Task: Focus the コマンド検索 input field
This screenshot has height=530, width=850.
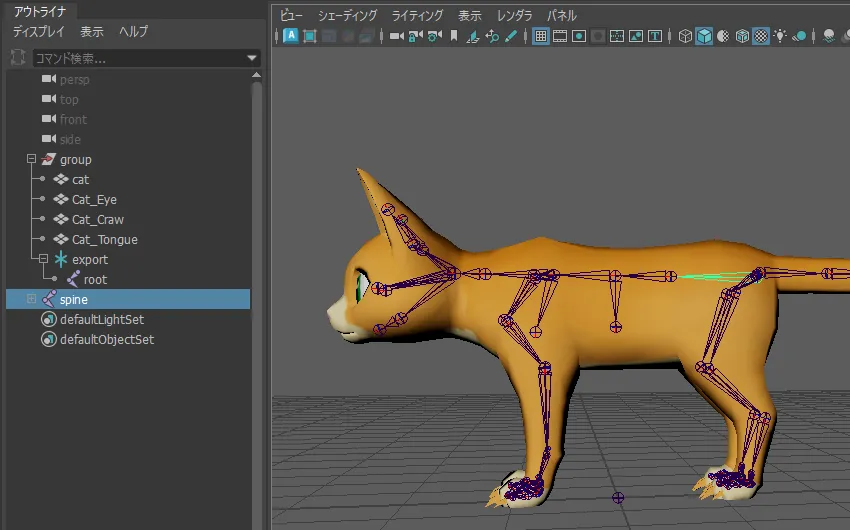Action: tap(146, 58)
